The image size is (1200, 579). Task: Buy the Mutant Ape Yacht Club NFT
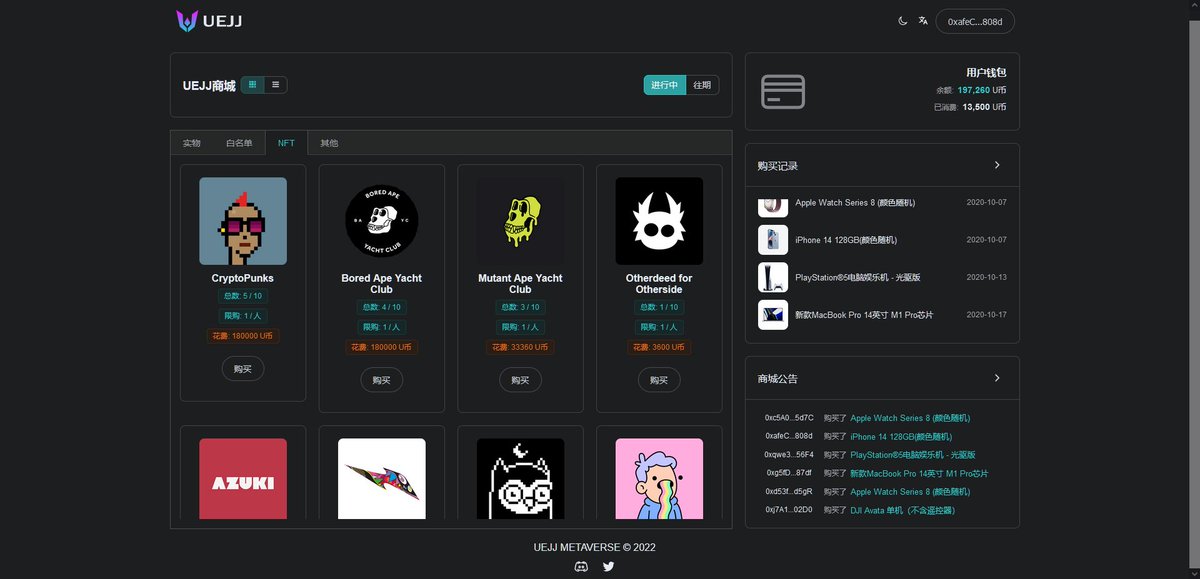click(520, 380)
